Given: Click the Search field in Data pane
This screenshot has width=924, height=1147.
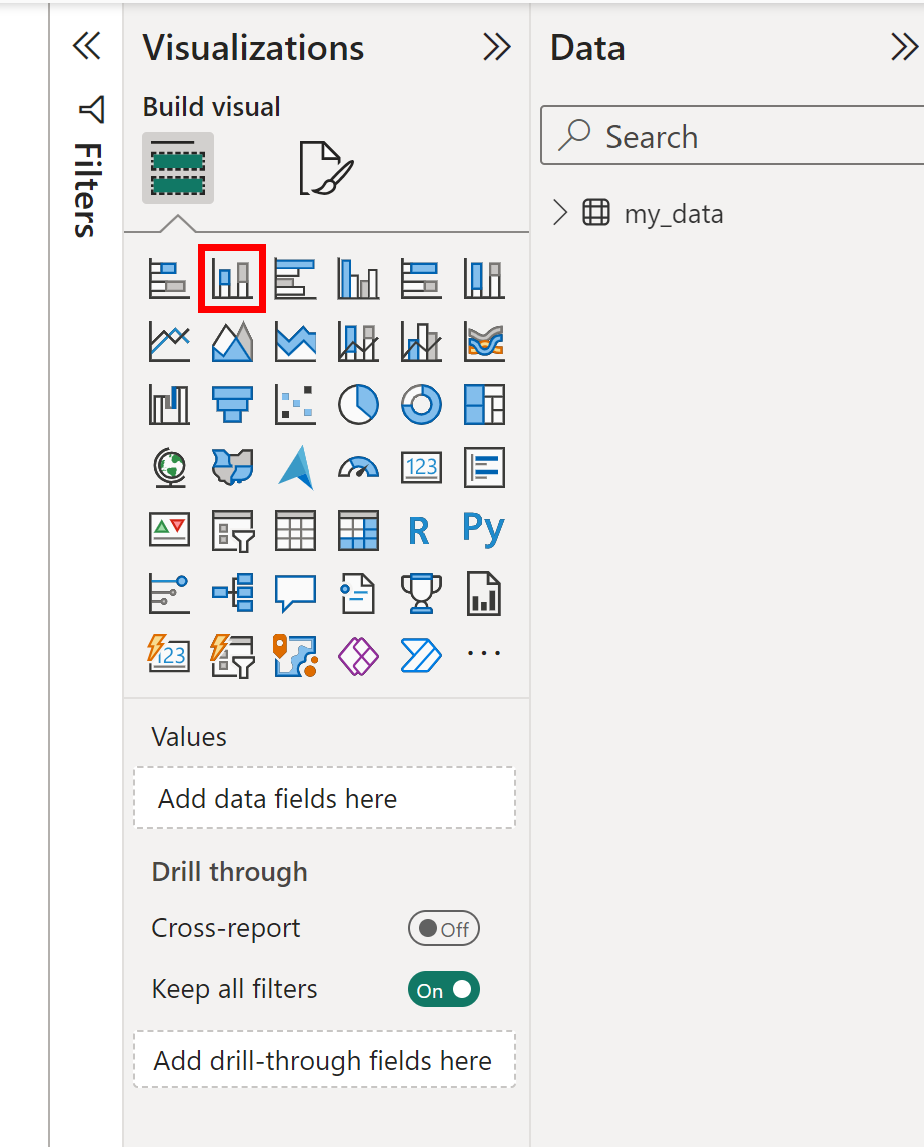Looking at the screenshot, I should [x=731, y=136].
